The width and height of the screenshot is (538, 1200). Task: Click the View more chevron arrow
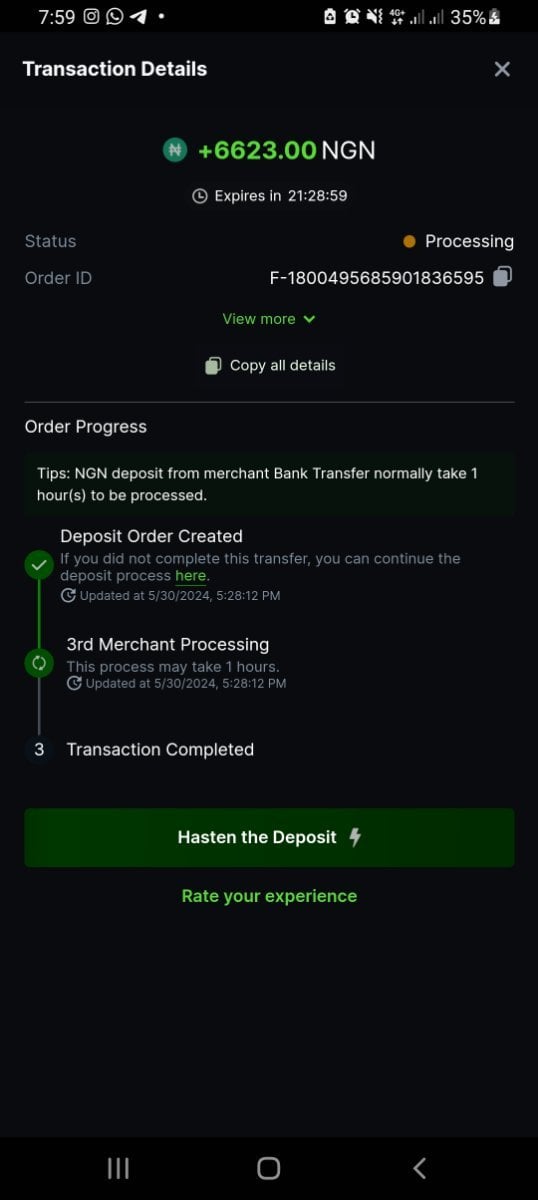[x=308, y=319]
